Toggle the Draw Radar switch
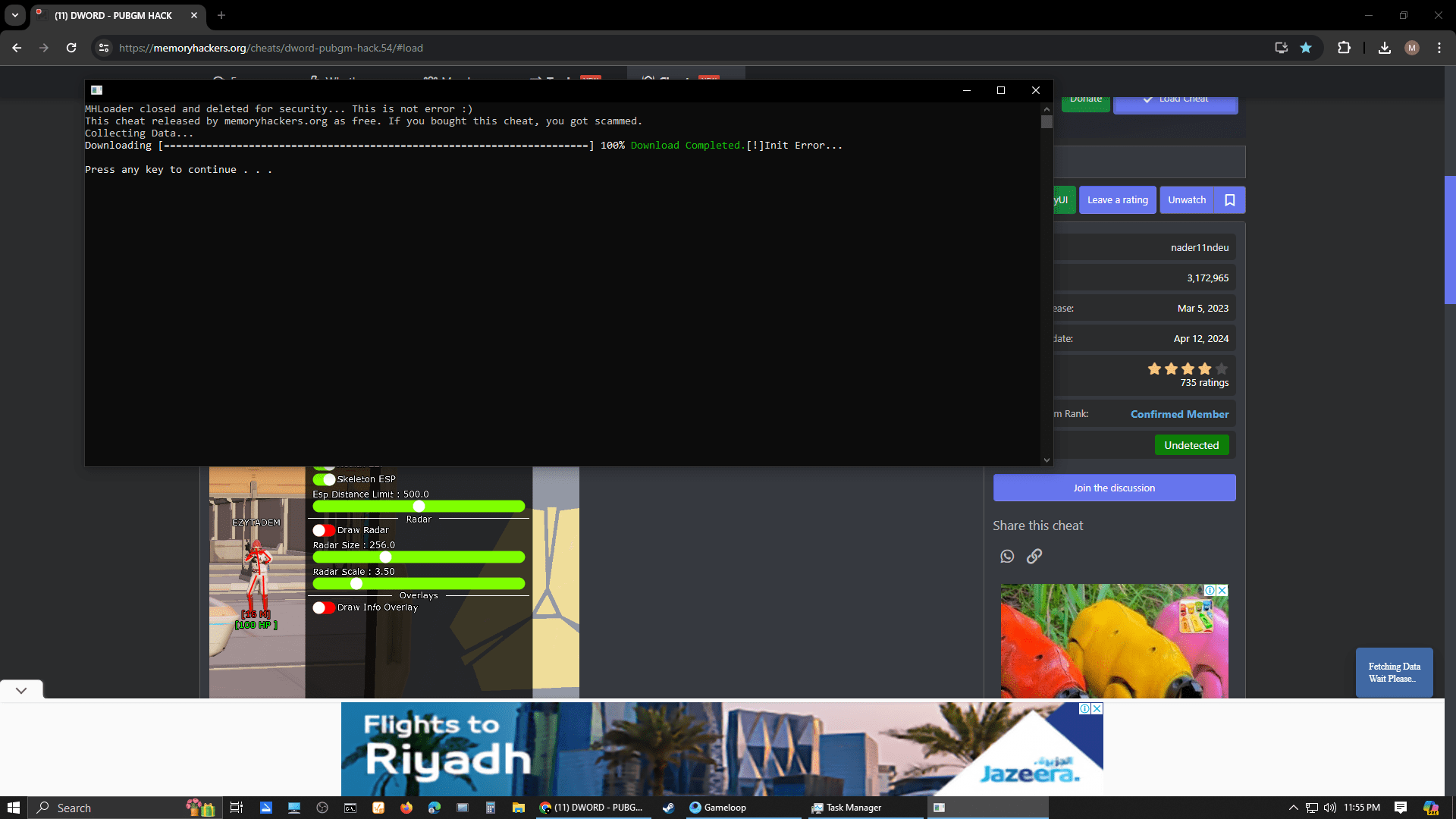This screenshot has height=819, width=1456. [324, 530]
